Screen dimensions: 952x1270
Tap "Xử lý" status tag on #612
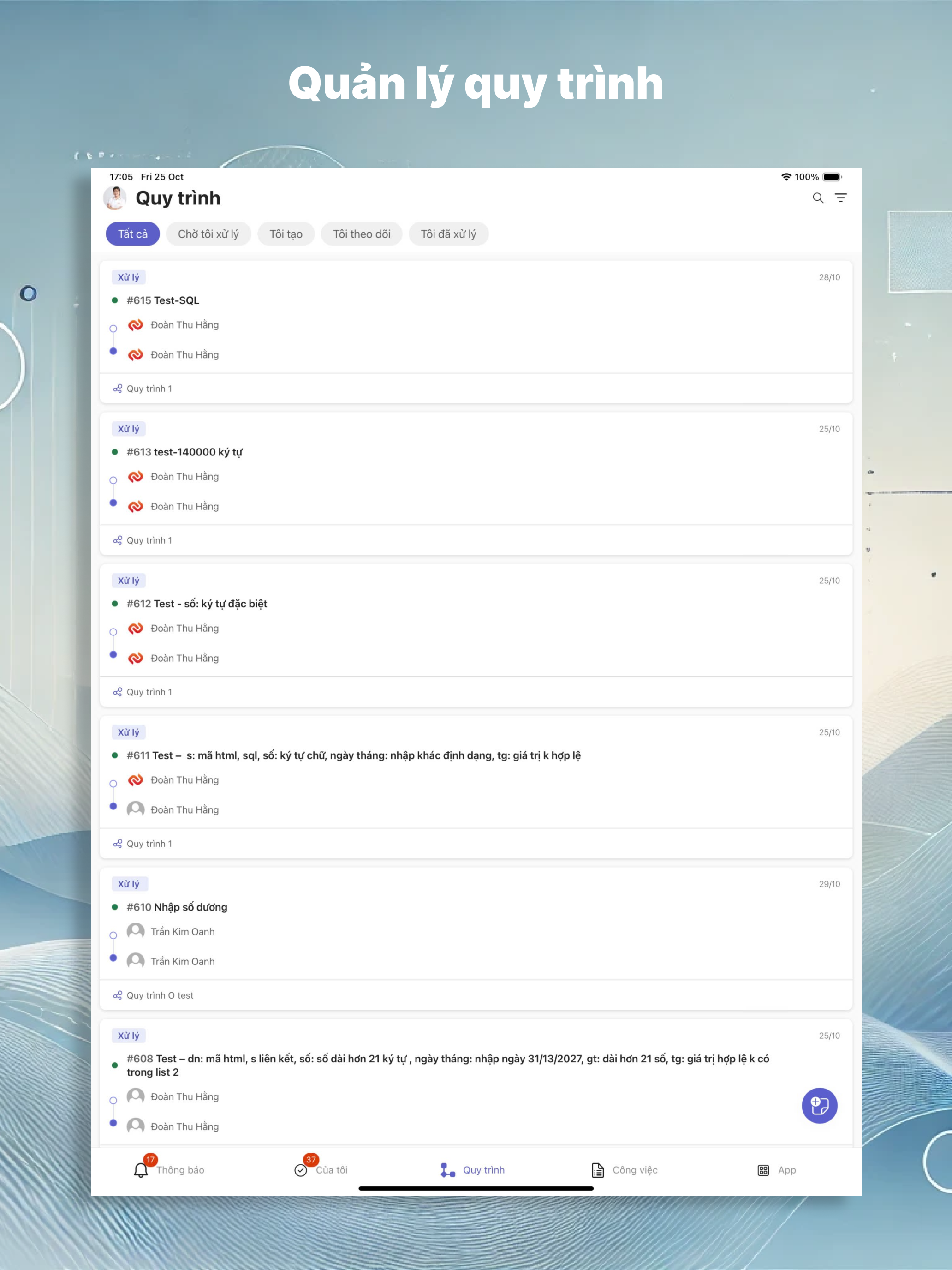[129, 581]
